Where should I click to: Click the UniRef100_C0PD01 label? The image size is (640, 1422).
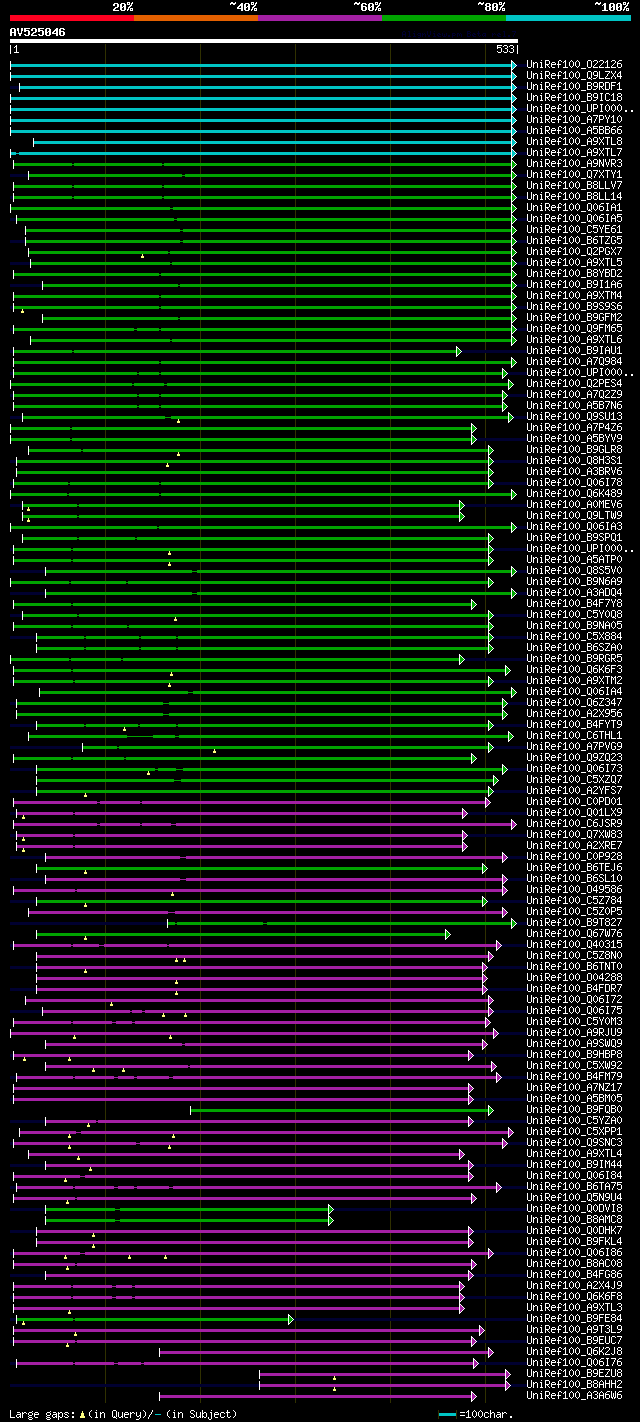click(x=574, y=801)
